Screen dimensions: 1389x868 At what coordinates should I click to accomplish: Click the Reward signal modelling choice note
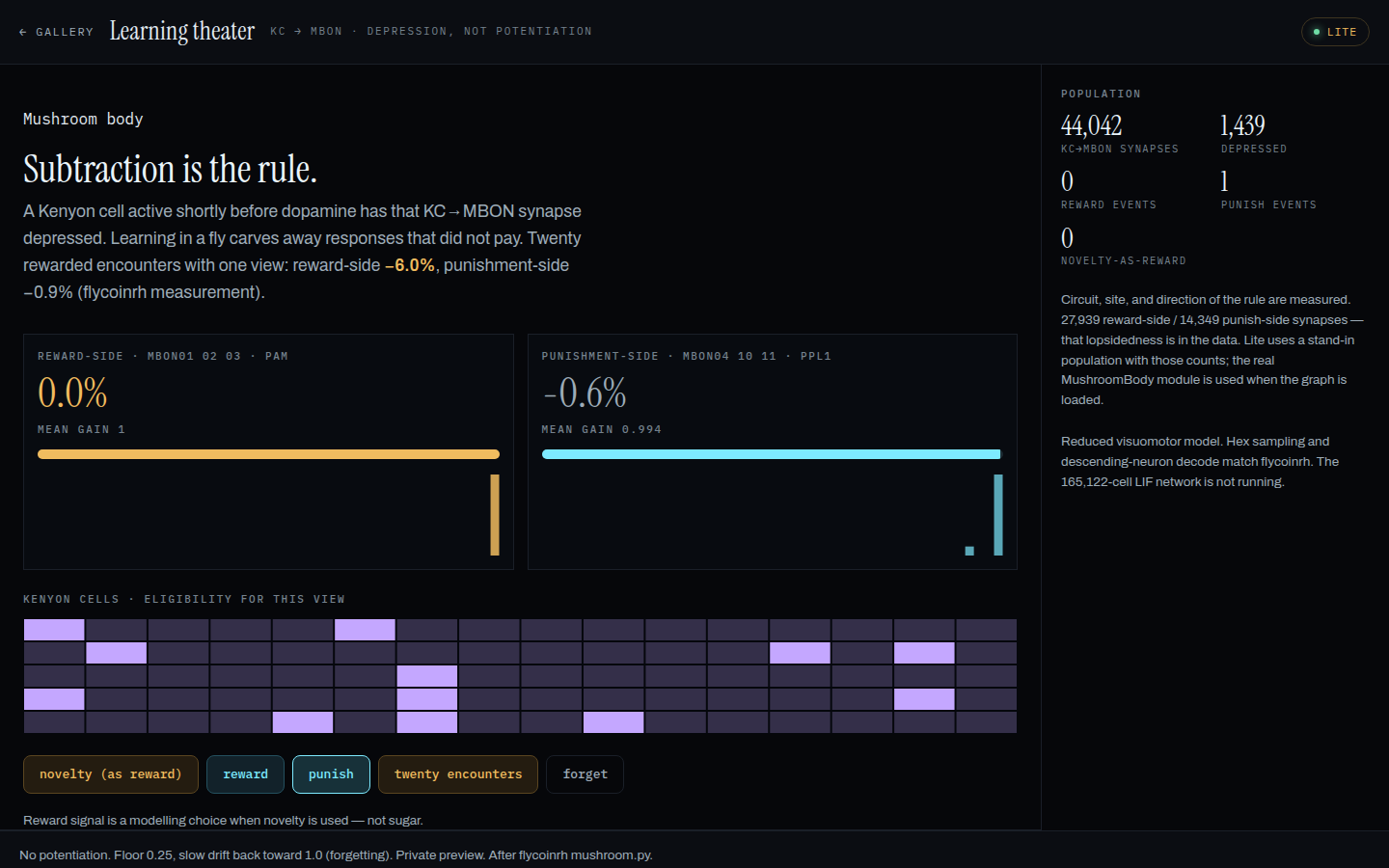coord(223,821)
